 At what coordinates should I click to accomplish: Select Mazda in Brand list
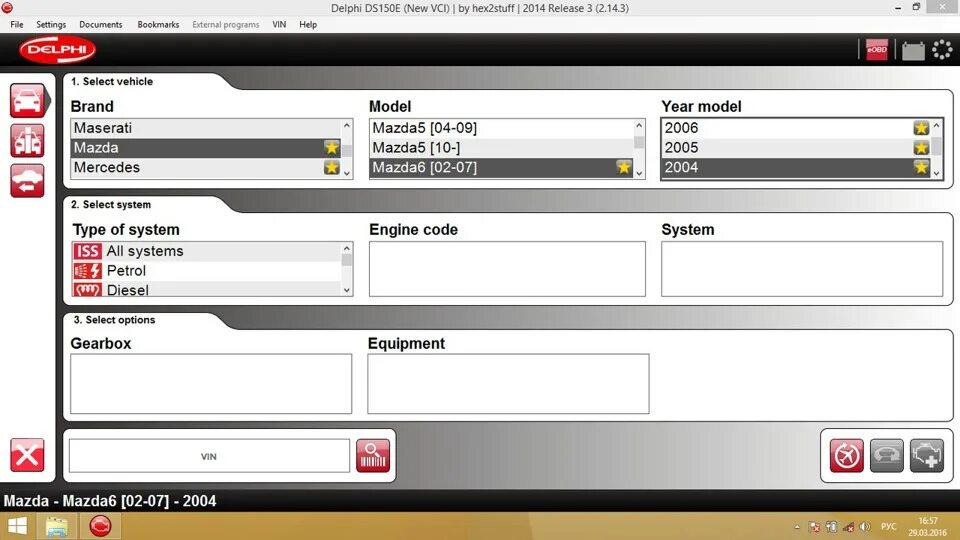(x=206, y=148)
